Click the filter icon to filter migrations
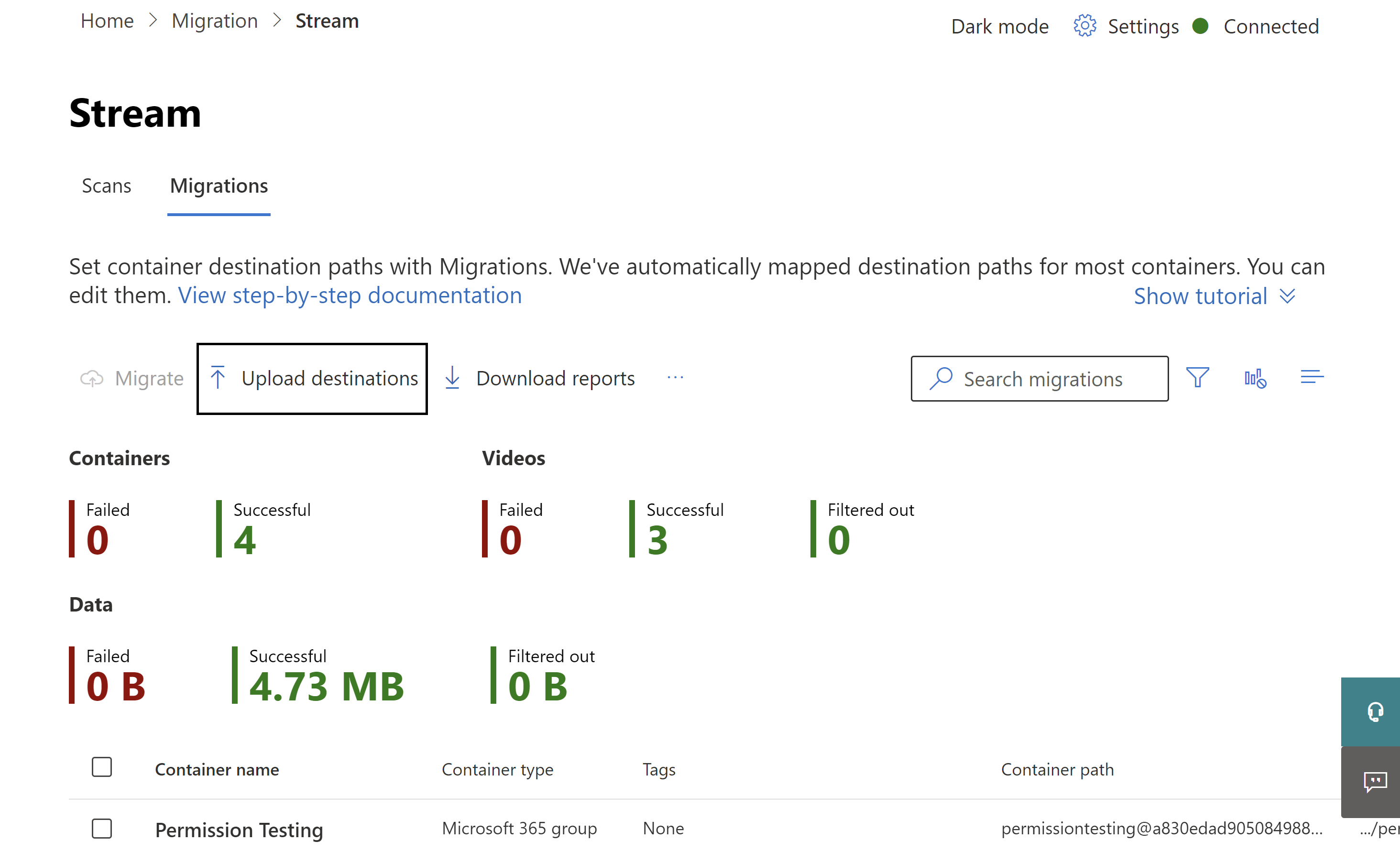The height and width of the screenshot is (852, 1400). (1198, 378)
